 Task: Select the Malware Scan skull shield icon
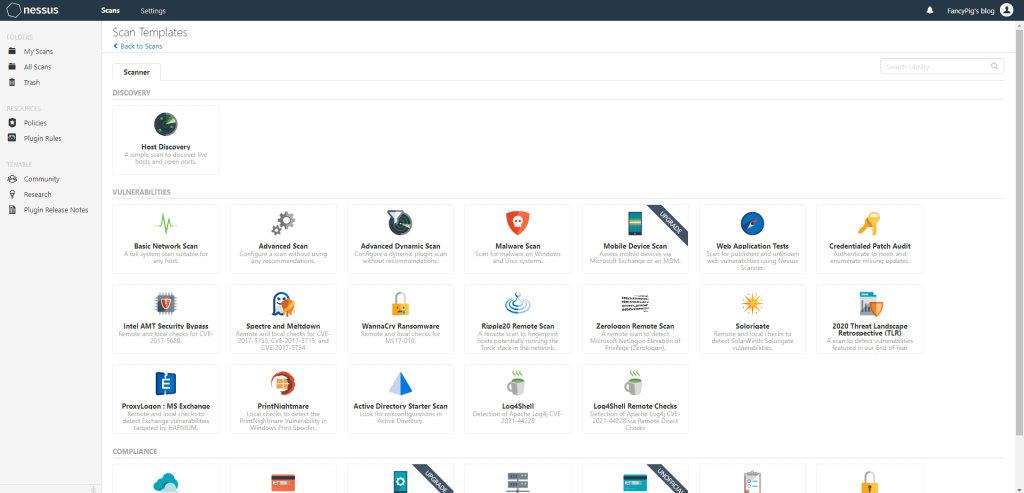pyautogui.click(x=517, y=223)
